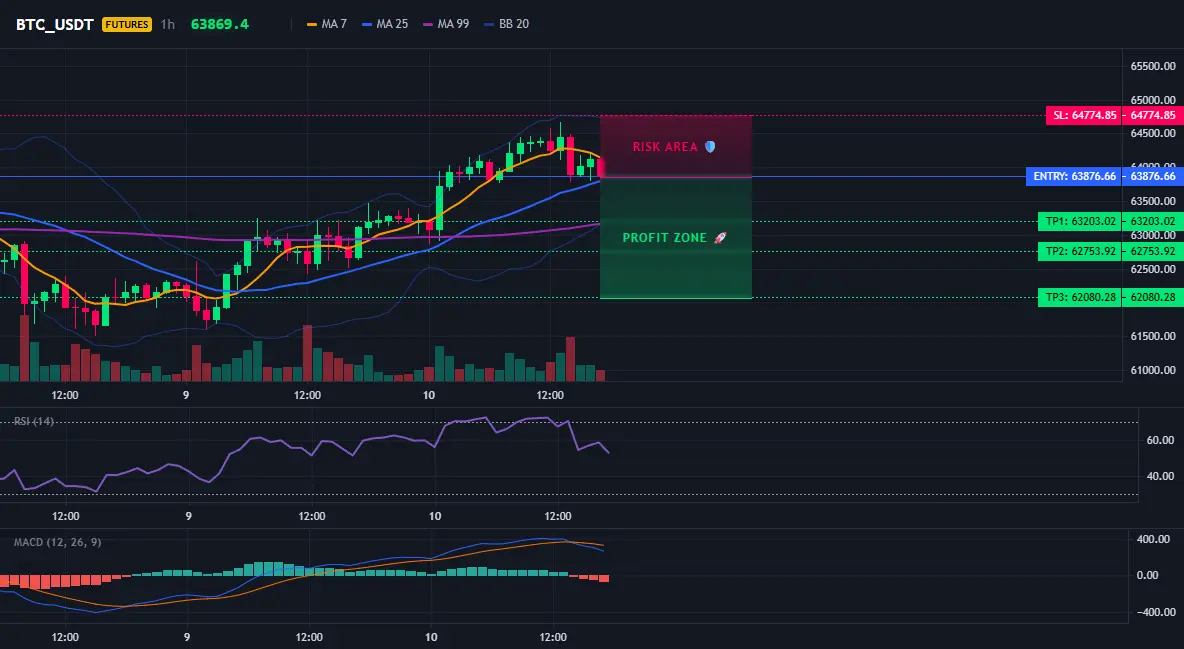This screenshot has height=649, width=1184.
Task: Click the rocket icon in the profit zone
Action: click(x=720, y=238)
